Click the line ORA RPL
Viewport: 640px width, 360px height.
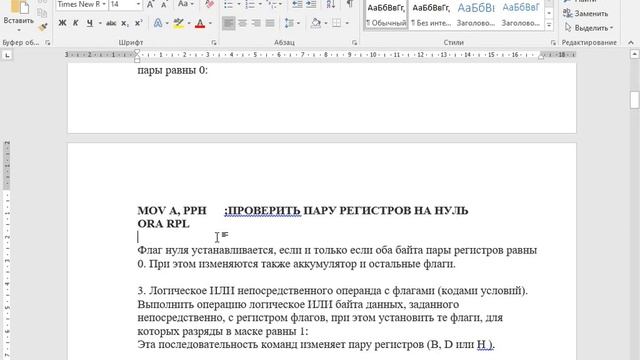(163, 224)
